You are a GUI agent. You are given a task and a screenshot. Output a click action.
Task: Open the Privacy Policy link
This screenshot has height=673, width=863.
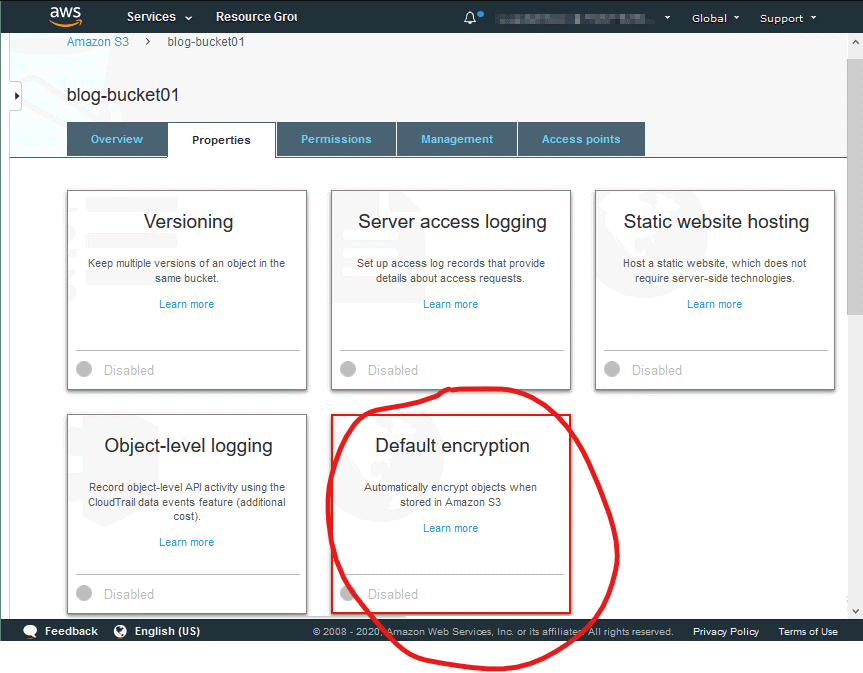726,632
